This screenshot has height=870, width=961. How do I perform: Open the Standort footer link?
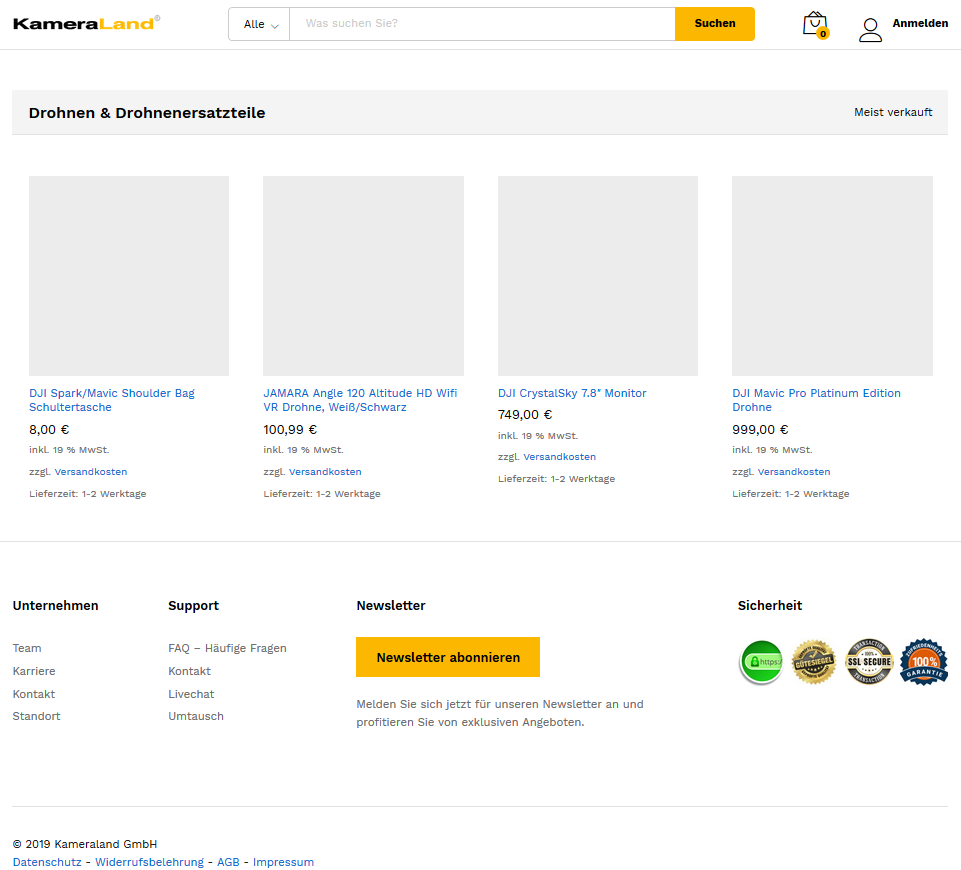point(36,716)
